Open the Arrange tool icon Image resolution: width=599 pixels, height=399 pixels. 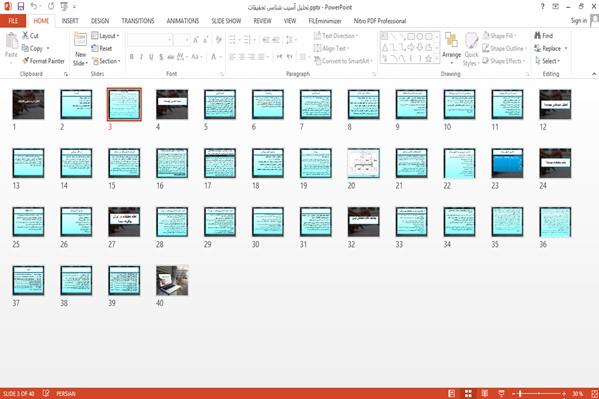pos(451,41)
